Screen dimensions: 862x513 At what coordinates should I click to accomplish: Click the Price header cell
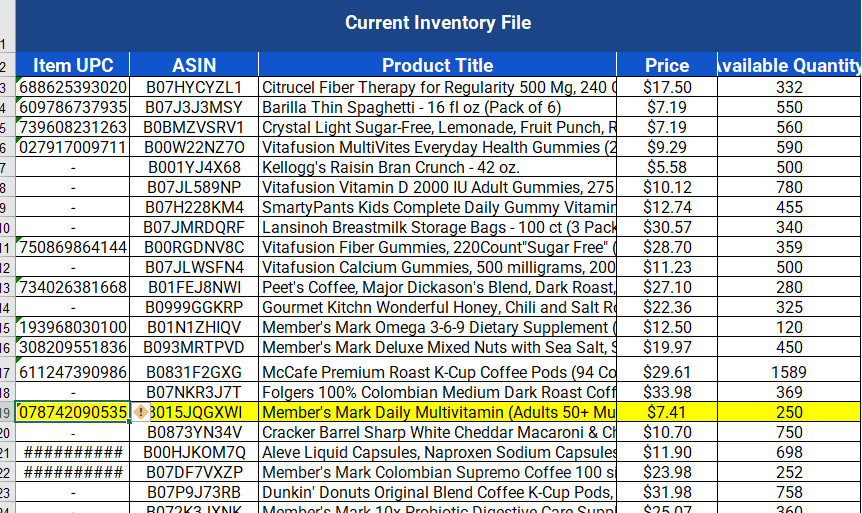[667, 65]
